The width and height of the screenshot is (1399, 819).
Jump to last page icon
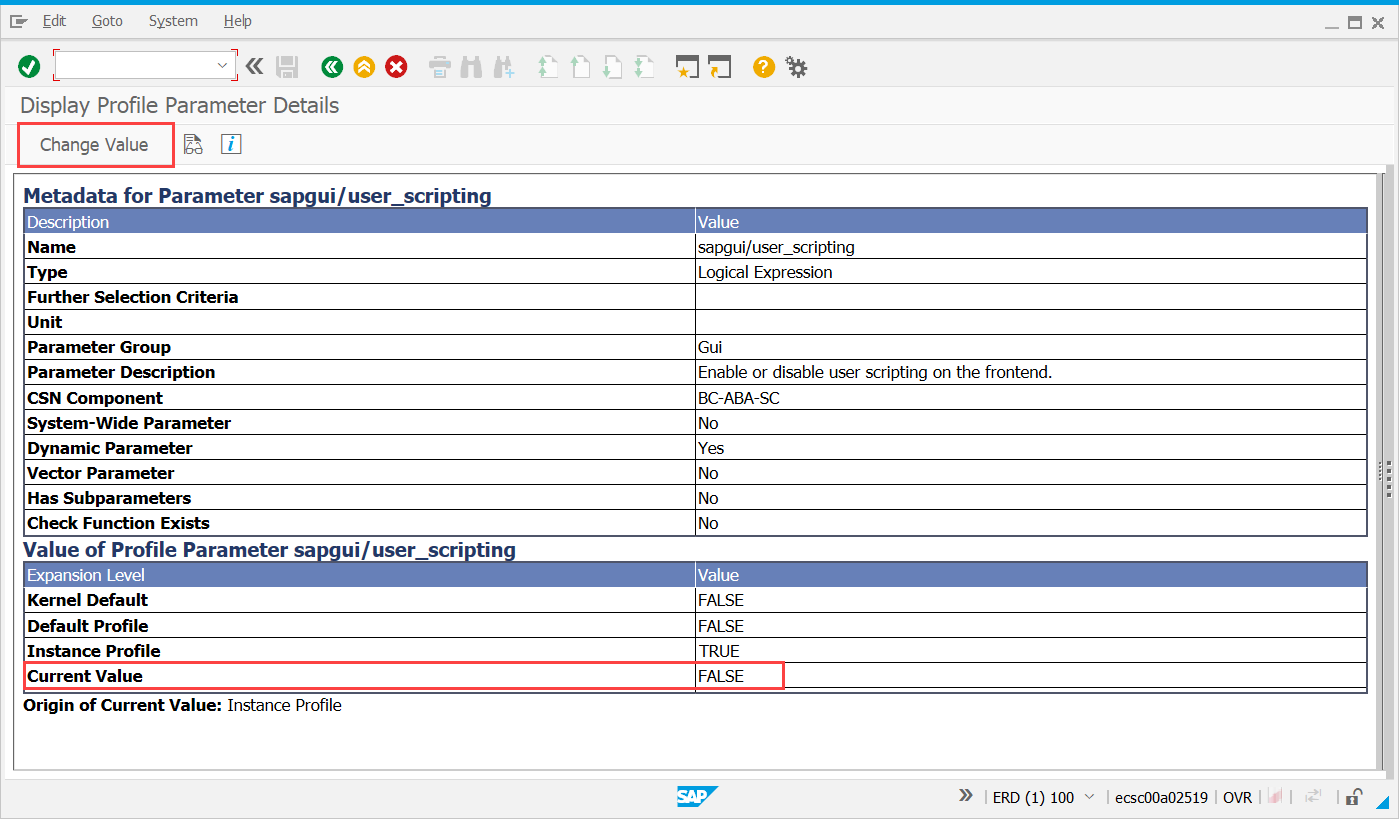644,67
